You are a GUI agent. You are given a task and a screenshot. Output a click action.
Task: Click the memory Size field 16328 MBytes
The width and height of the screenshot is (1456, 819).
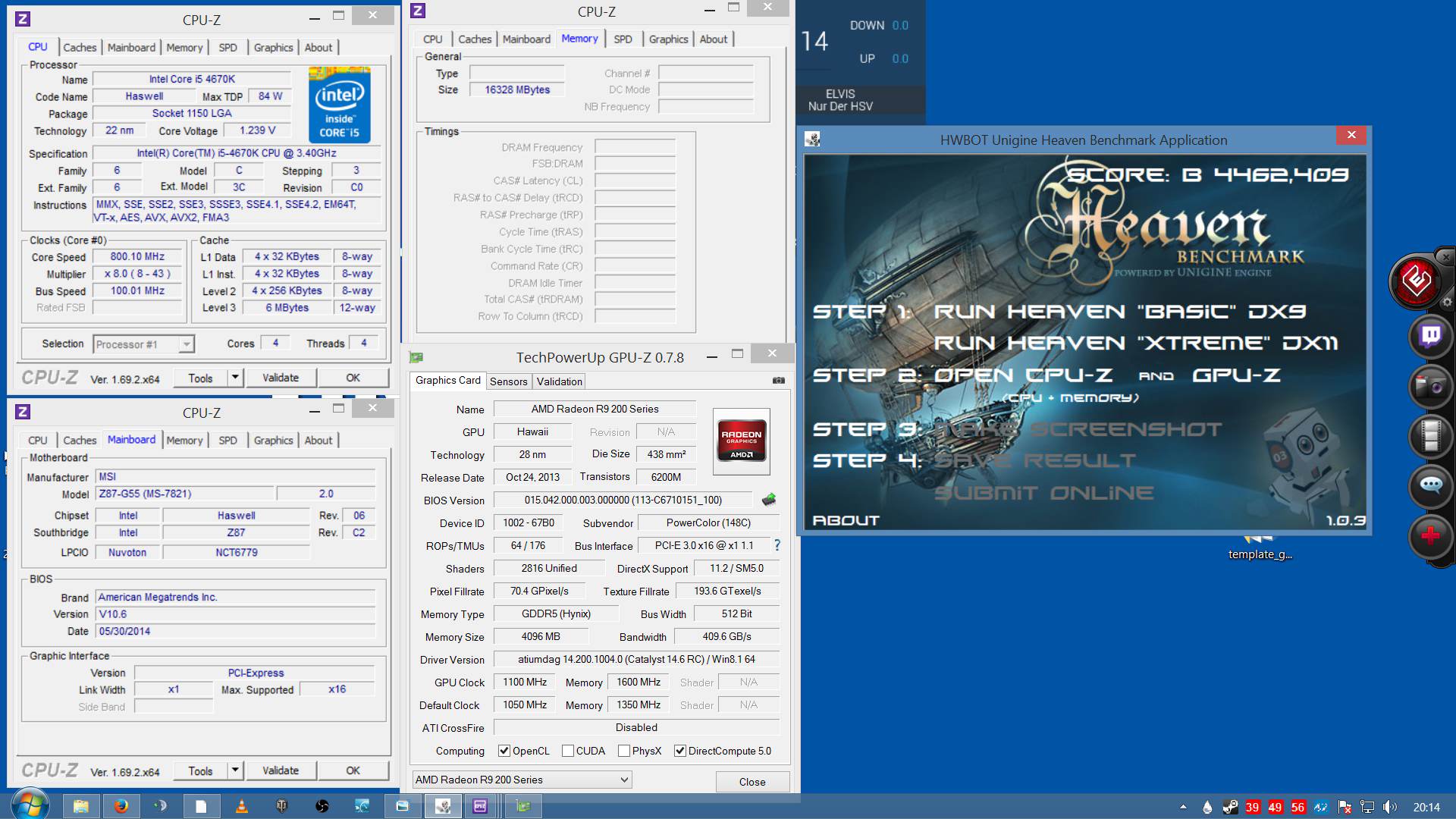coord(517,89)
